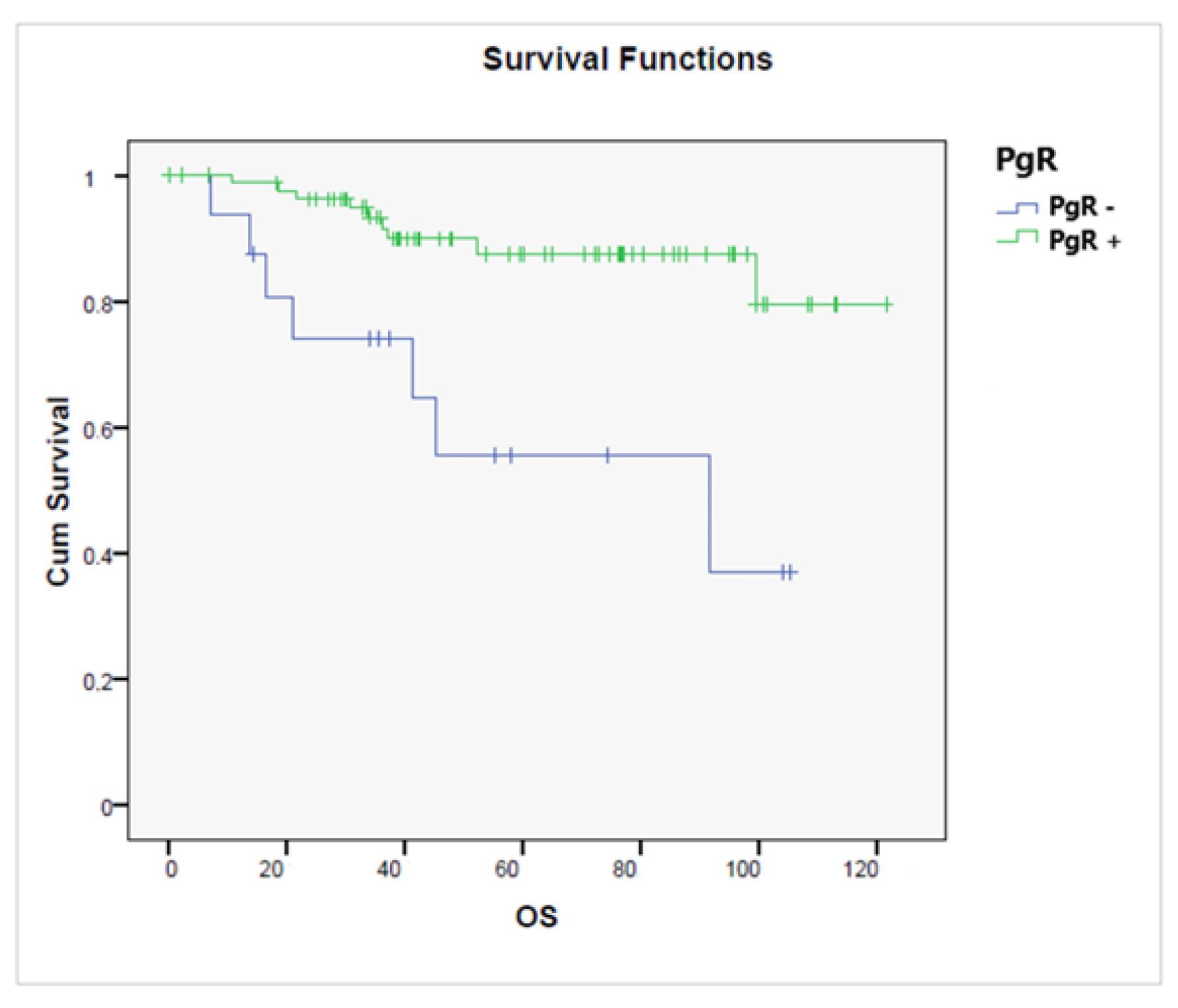Image resolution: width=1178 pixels, height=1008 pixels.
Task: Click the 20 tick label on x-axis
Action: click(271, 869)
